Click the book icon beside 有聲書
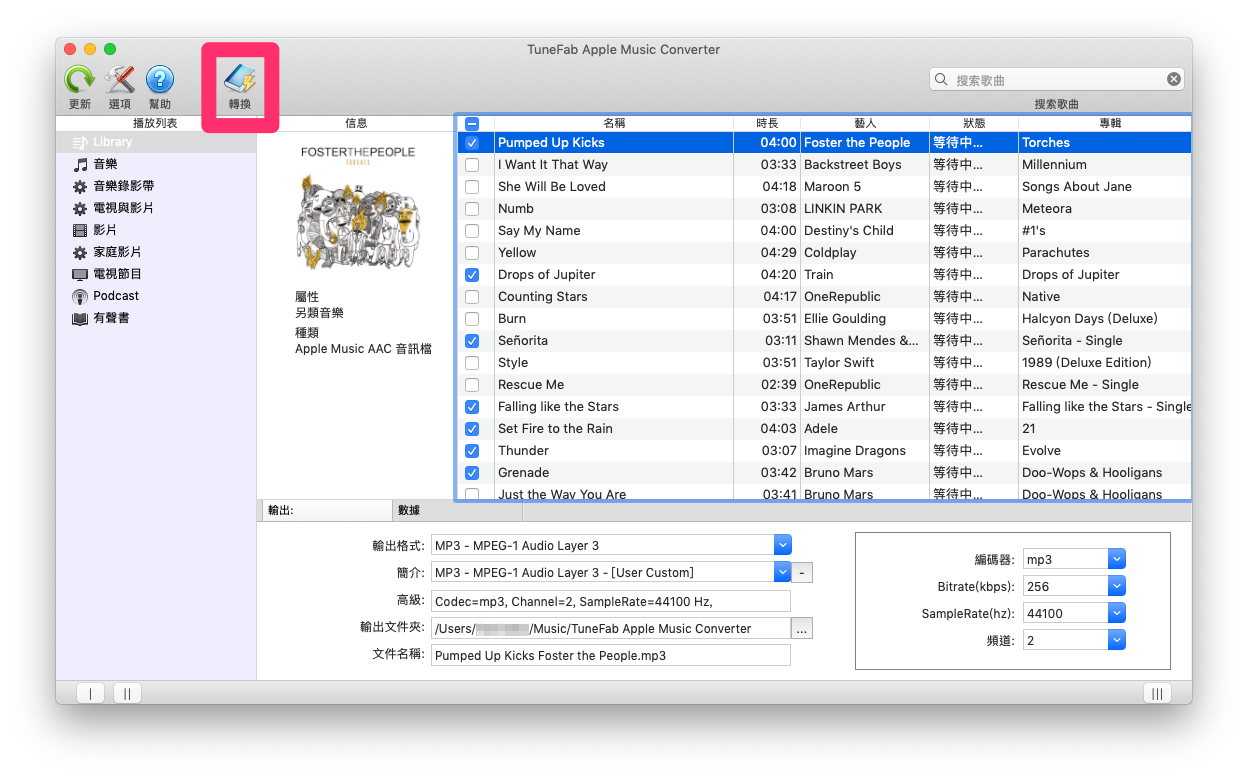The height and width of the screenshot is (778, 1248). pos(80,319)
